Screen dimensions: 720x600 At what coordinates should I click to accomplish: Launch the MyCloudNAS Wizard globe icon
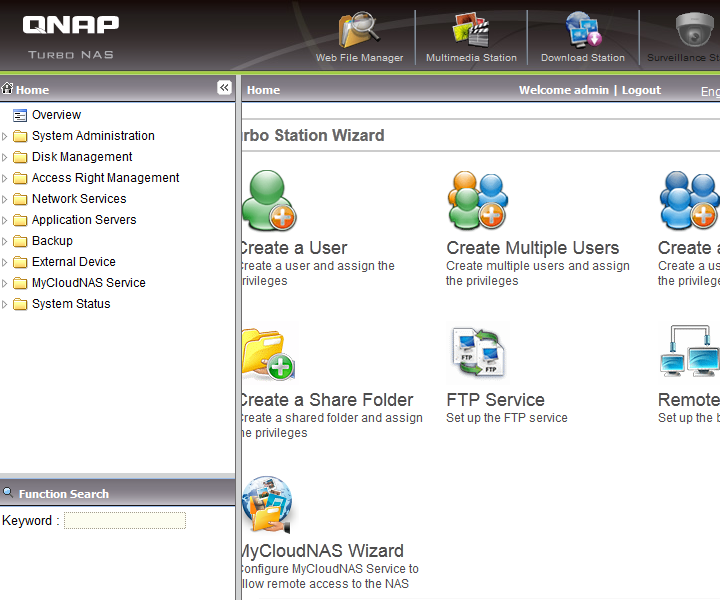coord(268,505)
